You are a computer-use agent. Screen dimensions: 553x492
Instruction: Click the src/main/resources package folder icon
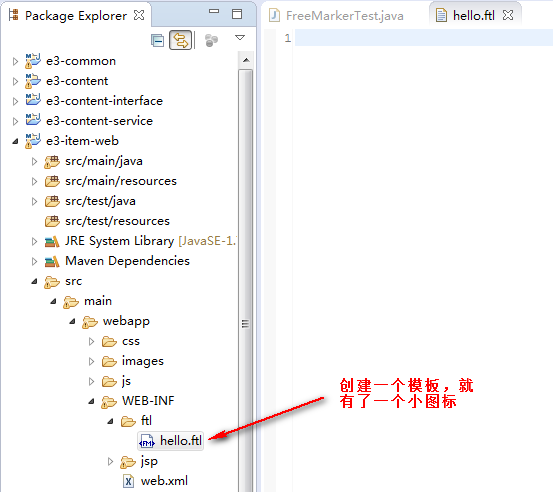(x=52, y=181)
